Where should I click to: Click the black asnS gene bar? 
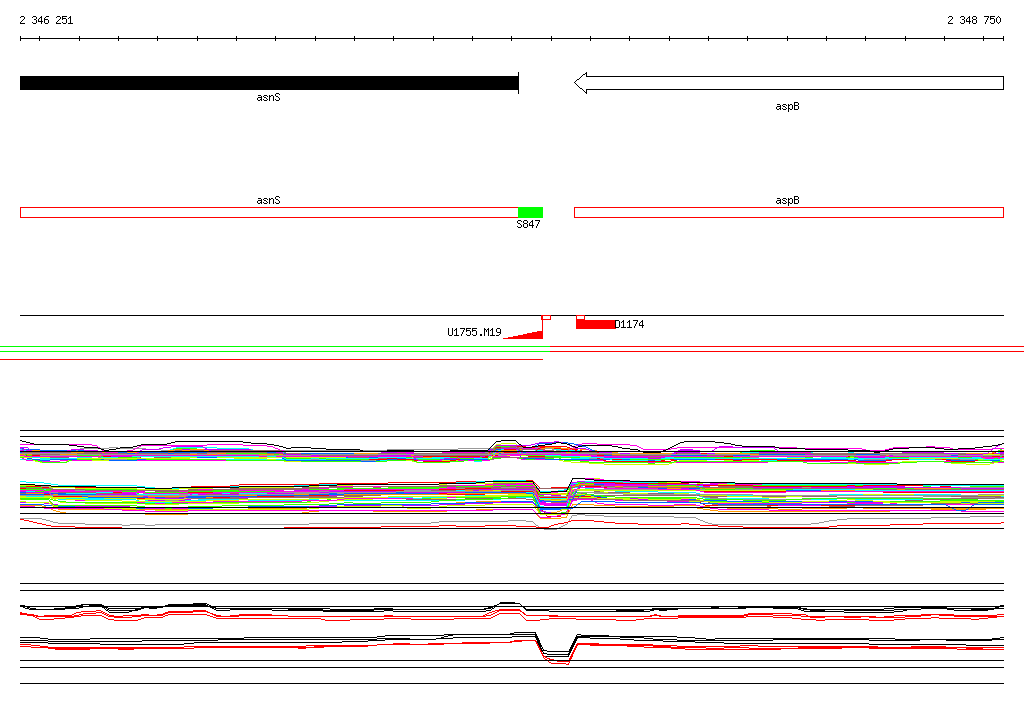269,83
